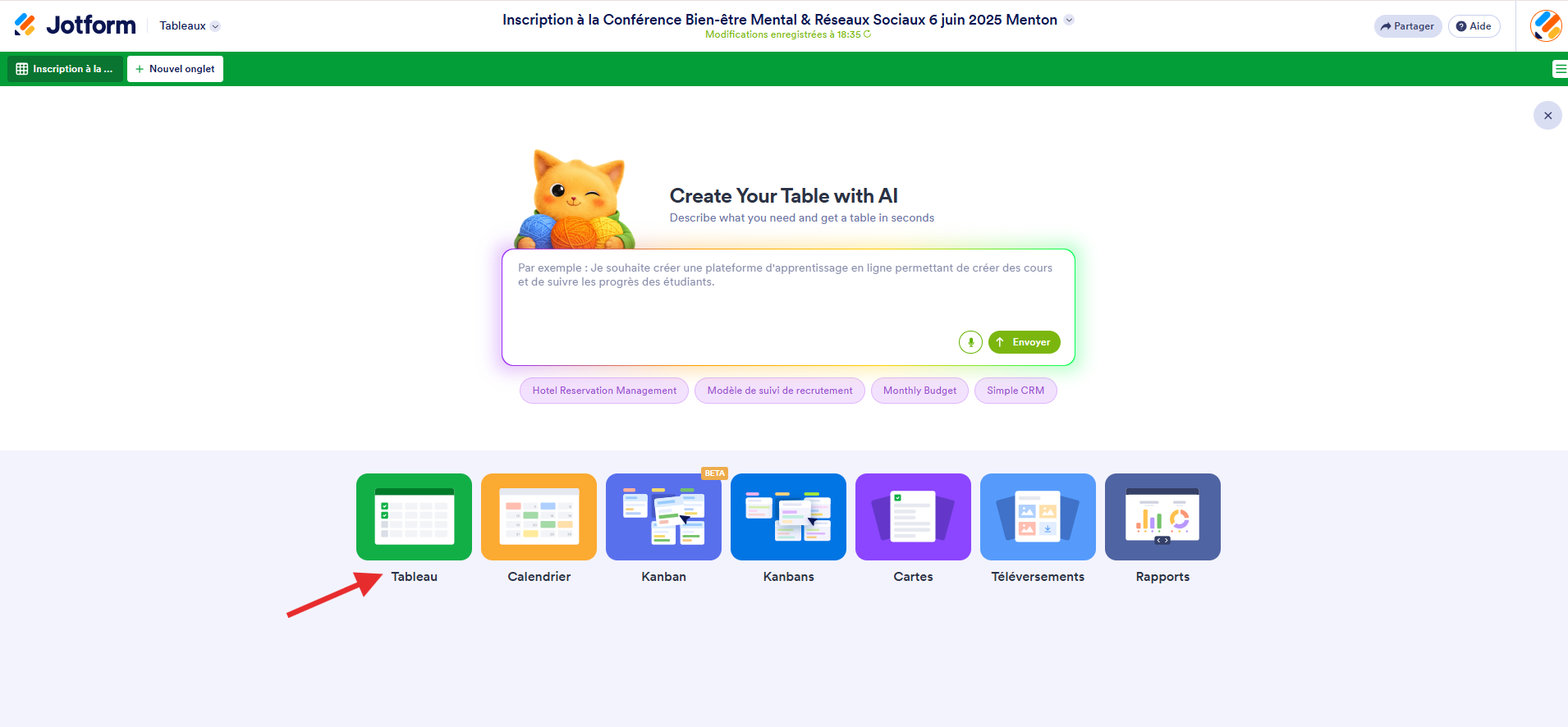Image resolution: width=1568 pixels, height=727 pixels.
Task: Activate the microphone voice input icon
Action: click(970, 342)
